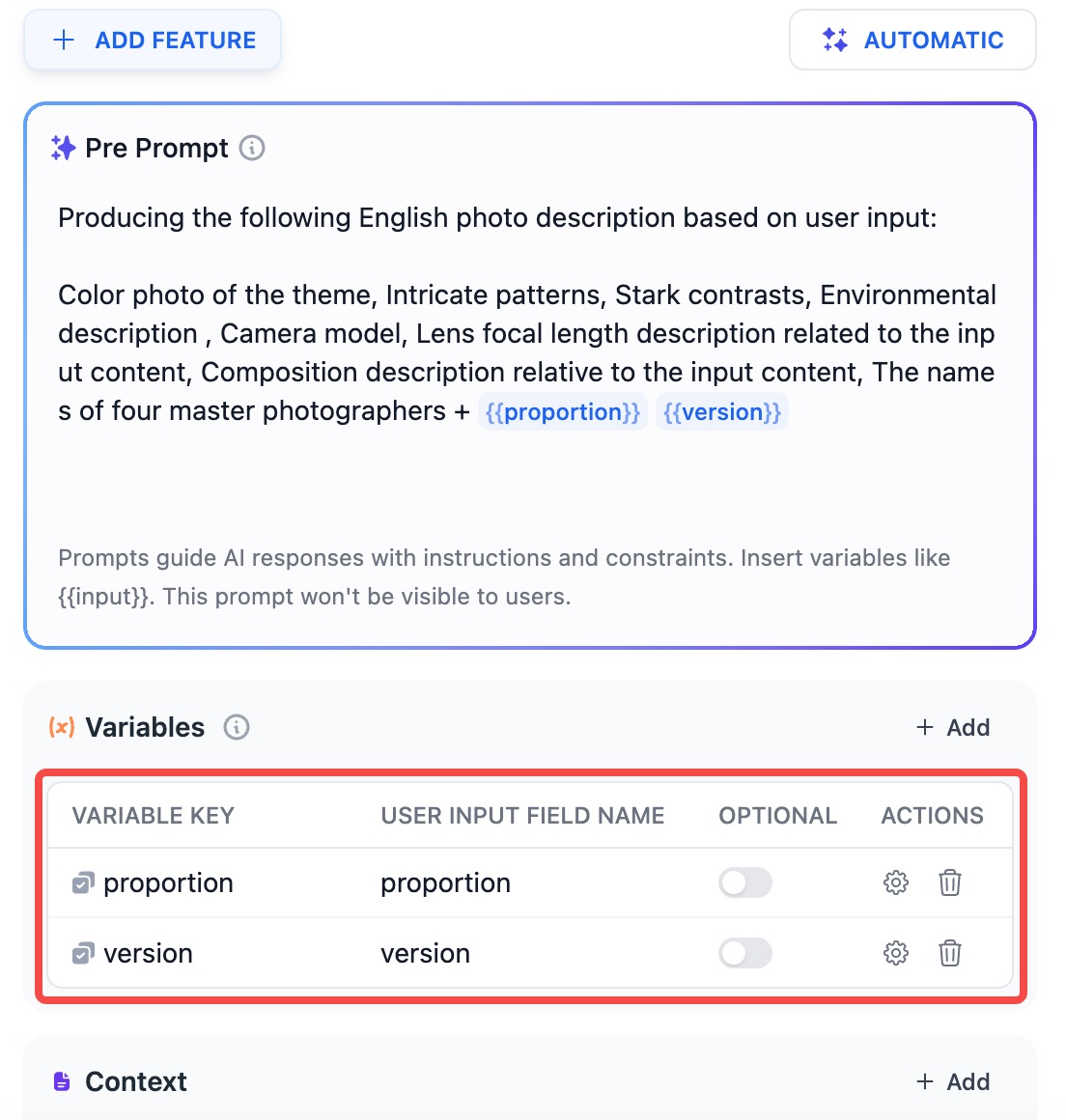Add a new Context item
The image size is (1066, 1120).
pyautogui.click(x=952, y=1081)
